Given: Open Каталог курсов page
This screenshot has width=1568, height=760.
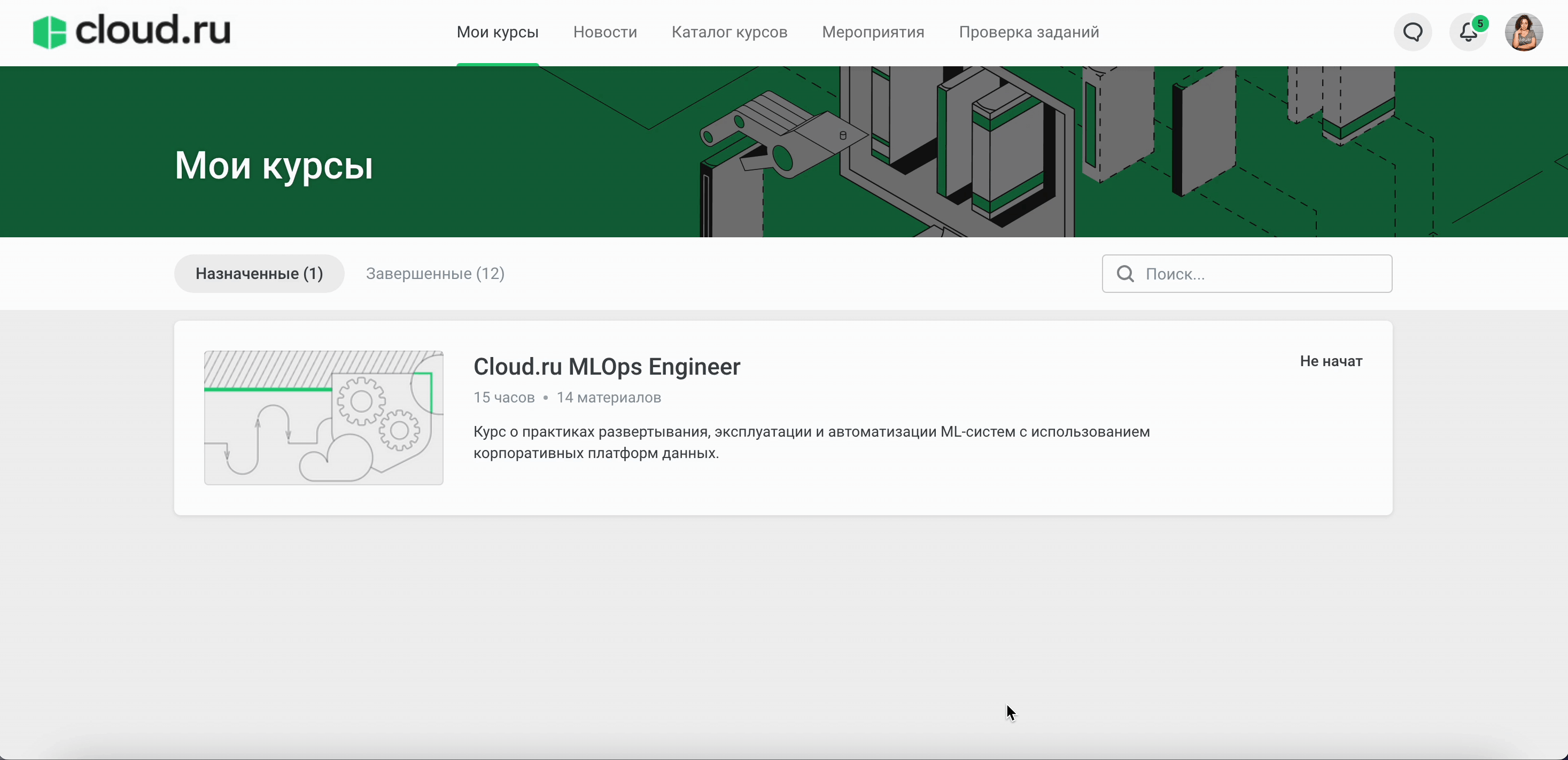Looking at the screenshot, I should (x=729, y=32).
